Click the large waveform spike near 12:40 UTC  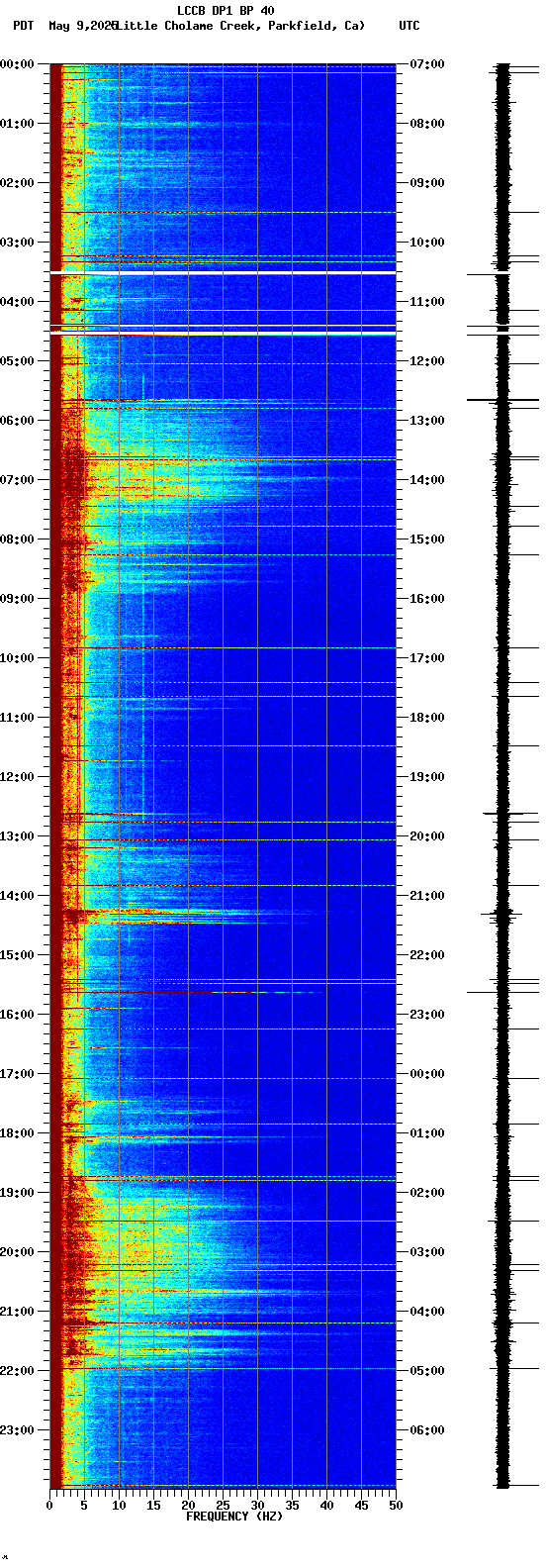click(x=502, y=400)
